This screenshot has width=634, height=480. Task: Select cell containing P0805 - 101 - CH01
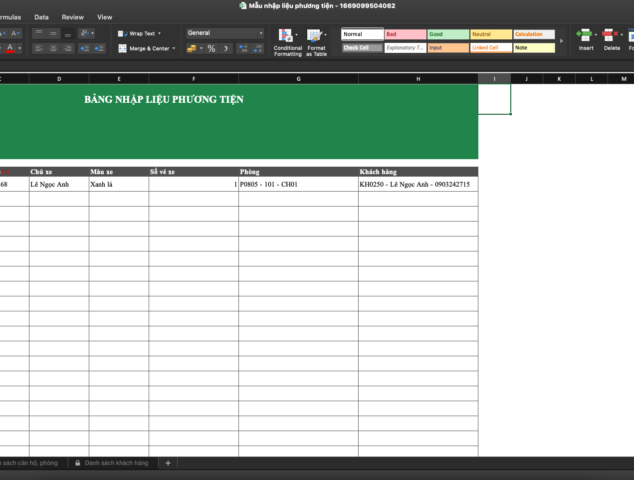297,185
